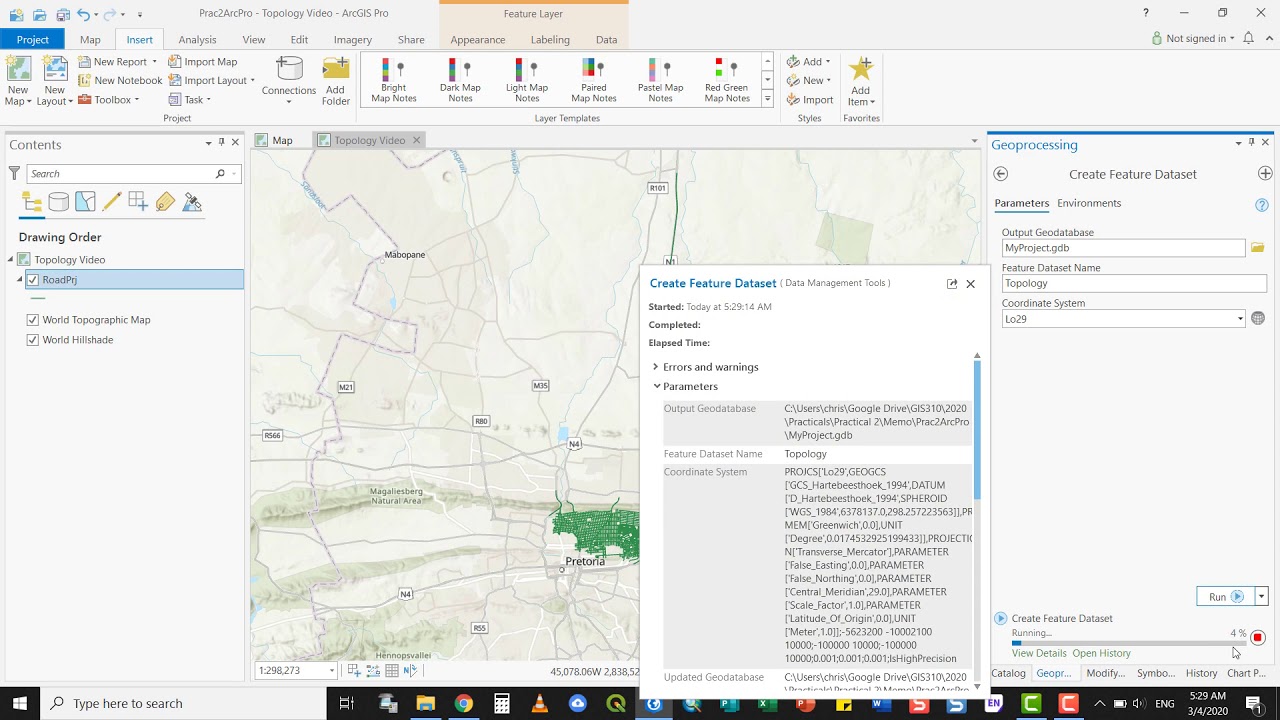Open Windows Start menu

pyautogui.click(x=19, y=703)
